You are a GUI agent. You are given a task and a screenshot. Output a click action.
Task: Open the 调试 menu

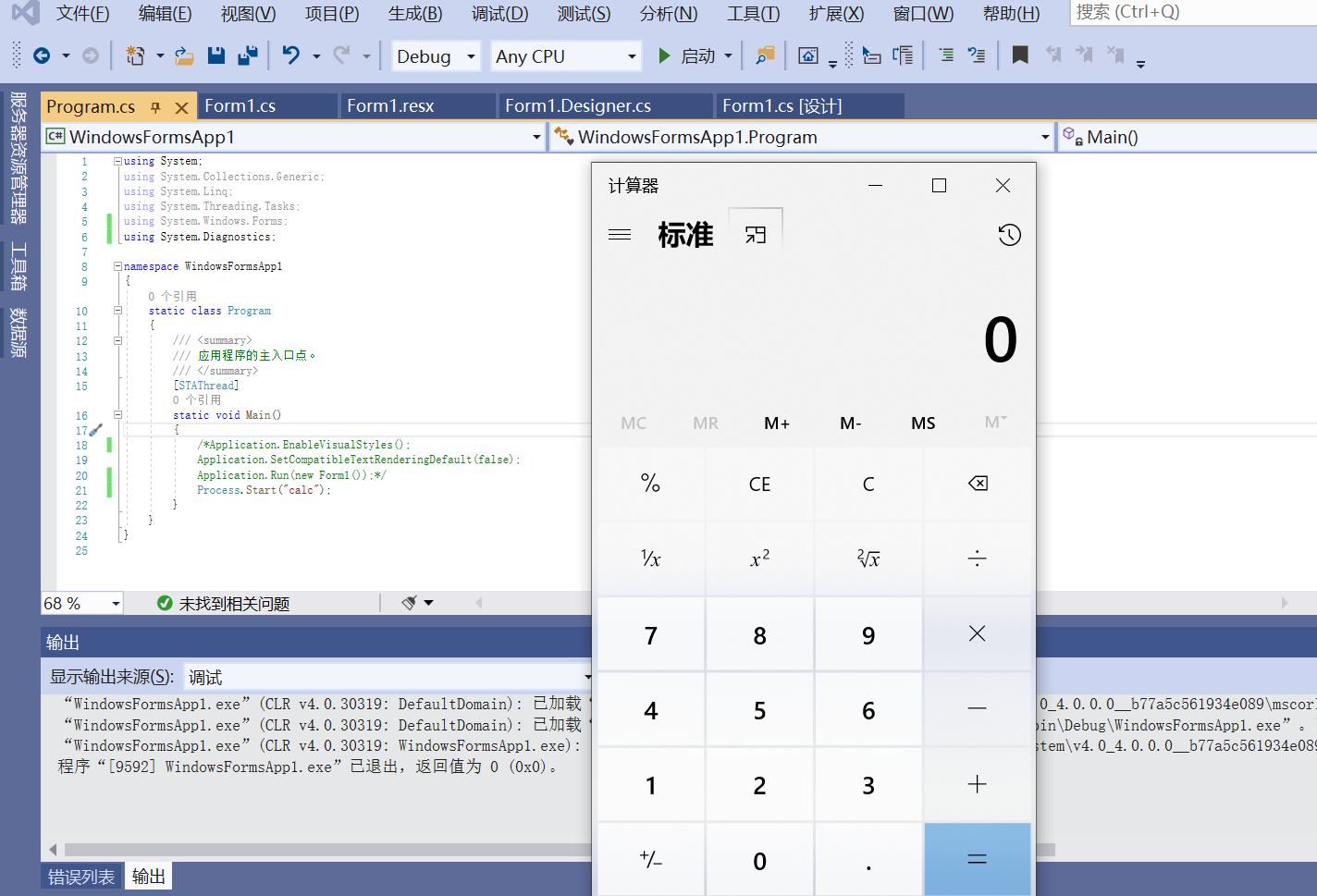[x=499, y=14]
